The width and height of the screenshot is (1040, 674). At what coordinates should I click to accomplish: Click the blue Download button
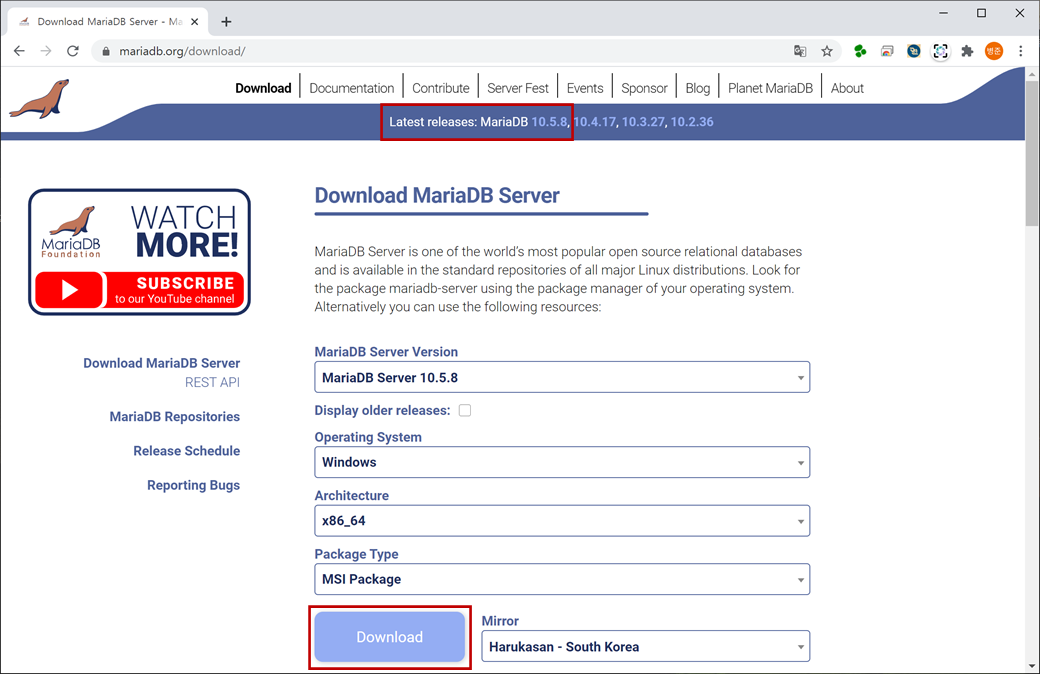click(x=389, y=637)
